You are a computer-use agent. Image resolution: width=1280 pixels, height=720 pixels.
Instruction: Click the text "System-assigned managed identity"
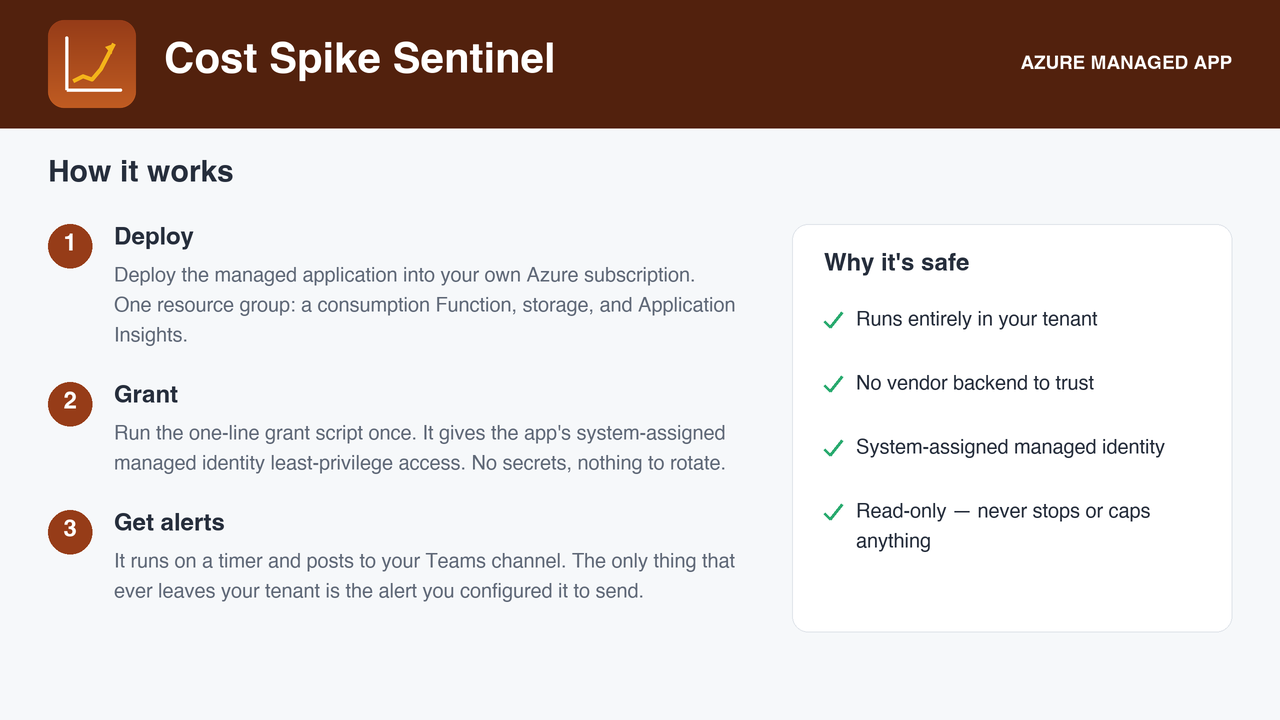[x=1010, y=447]
